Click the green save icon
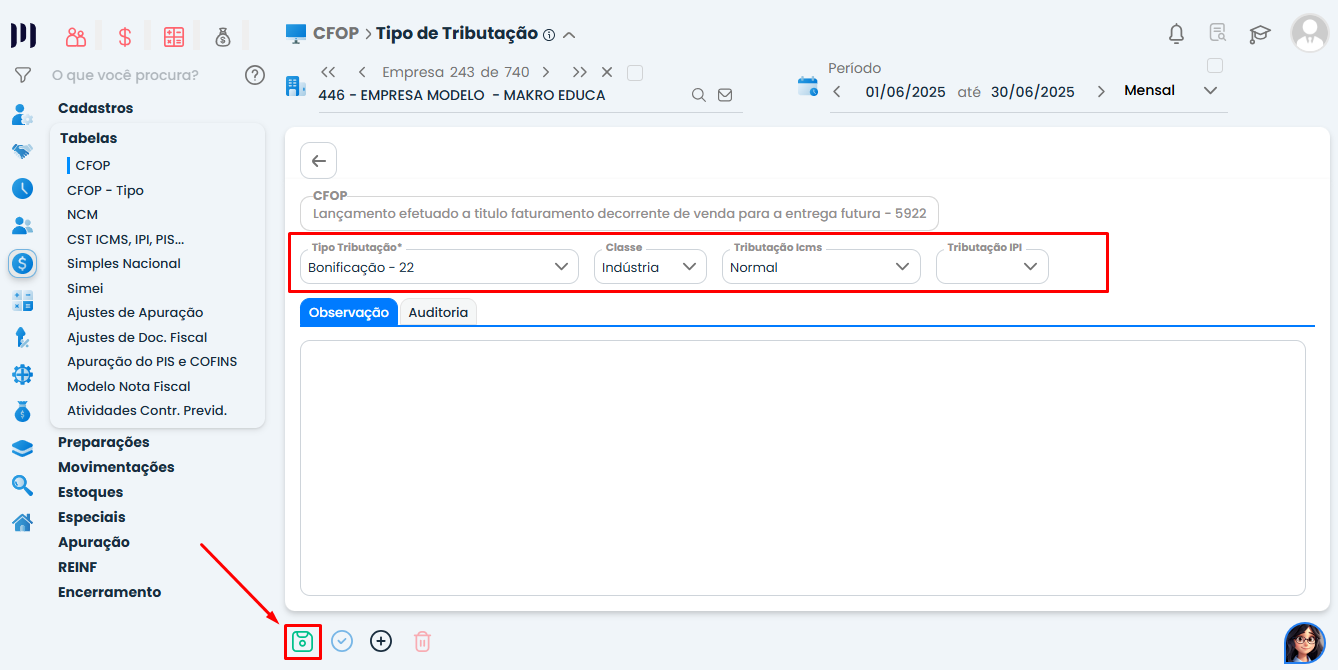Viewport: 1338px width, 670px height. point(302,641)
